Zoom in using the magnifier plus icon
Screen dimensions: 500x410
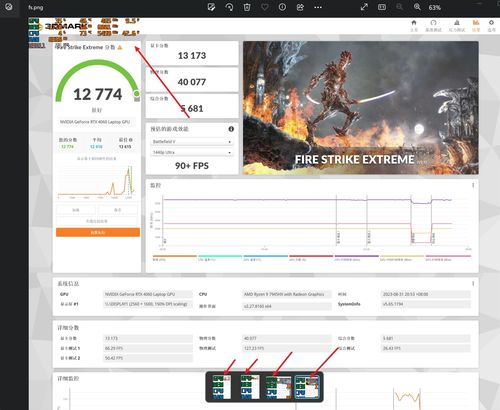pos(417,7)
